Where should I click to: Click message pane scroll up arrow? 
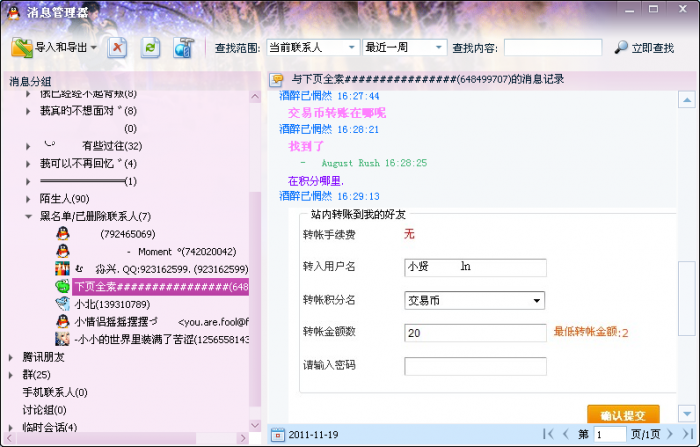pyautogui.click(x=687, y=100)
